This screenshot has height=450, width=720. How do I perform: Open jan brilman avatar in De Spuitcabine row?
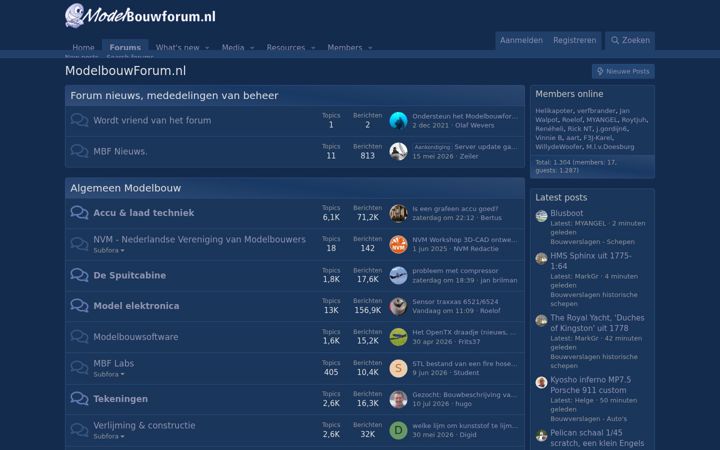tap(398, 276)
